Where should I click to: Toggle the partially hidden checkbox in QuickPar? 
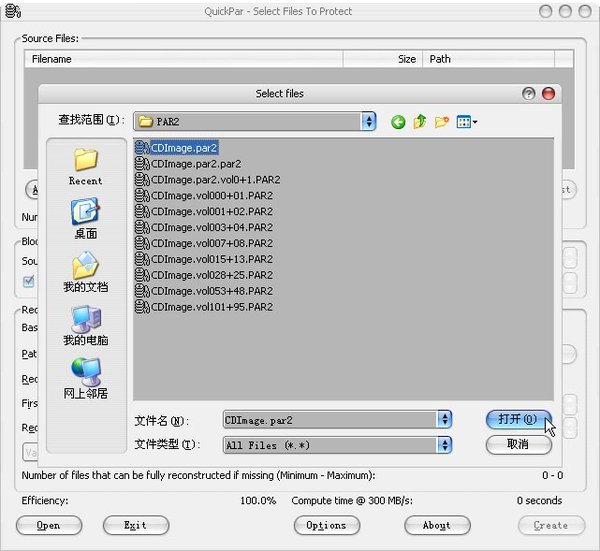coord(29,282)
